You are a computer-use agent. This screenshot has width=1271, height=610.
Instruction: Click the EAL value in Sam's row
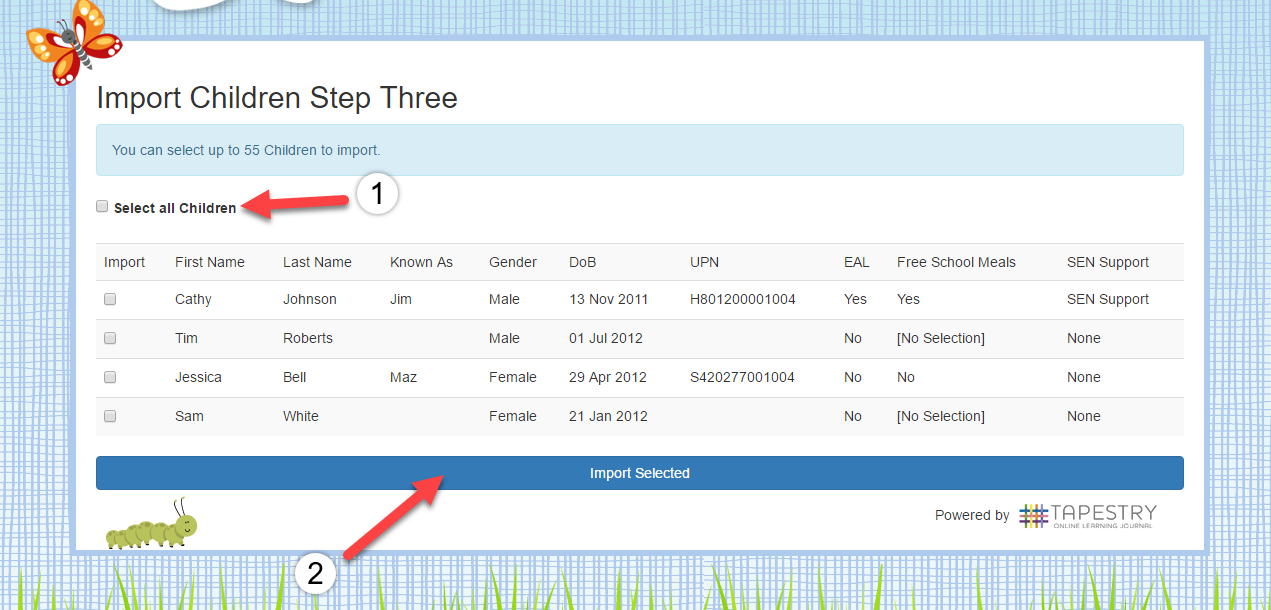tap(853, 416)
